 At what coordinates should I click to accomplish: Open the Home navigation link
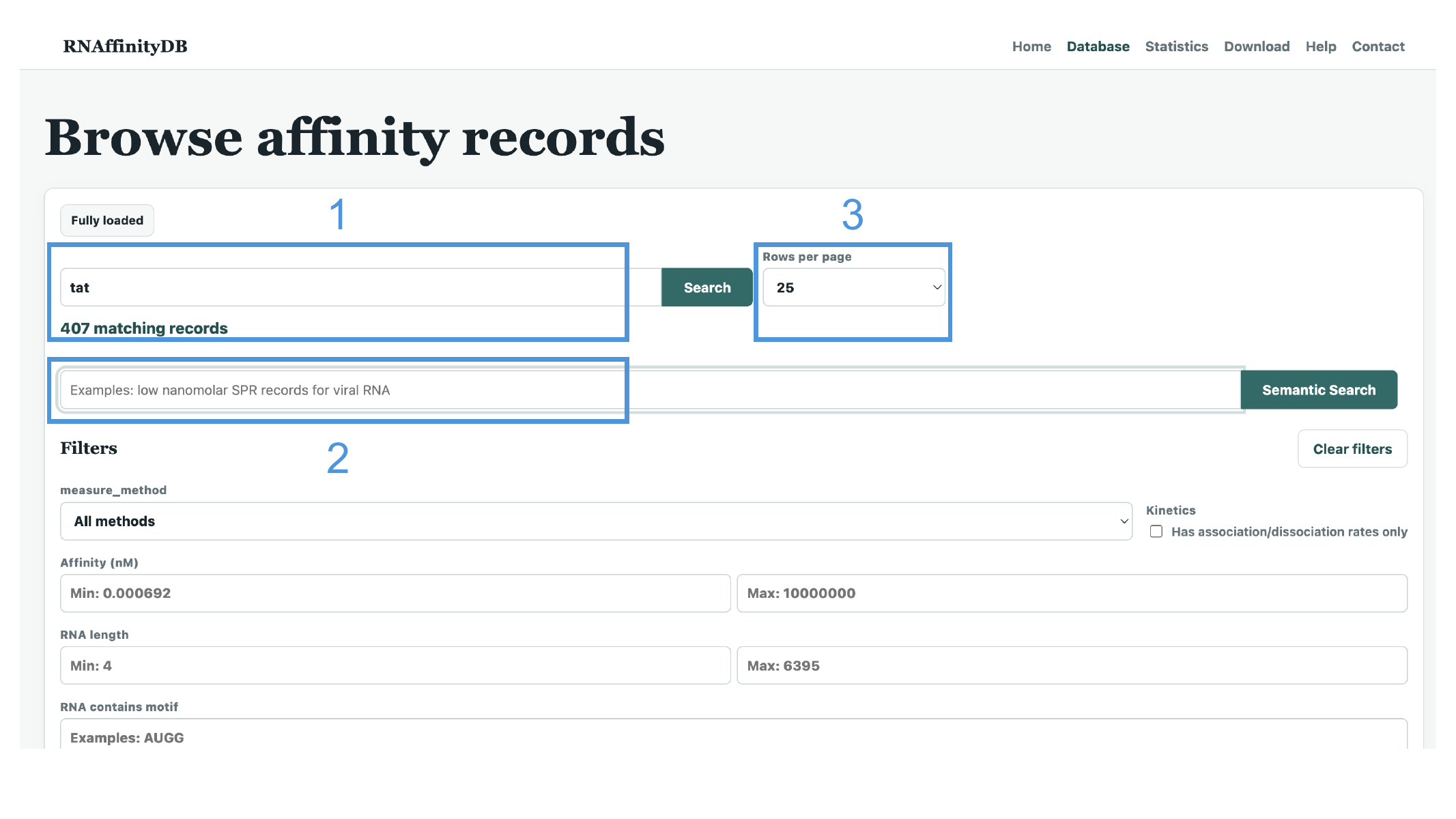point(1031,46)
